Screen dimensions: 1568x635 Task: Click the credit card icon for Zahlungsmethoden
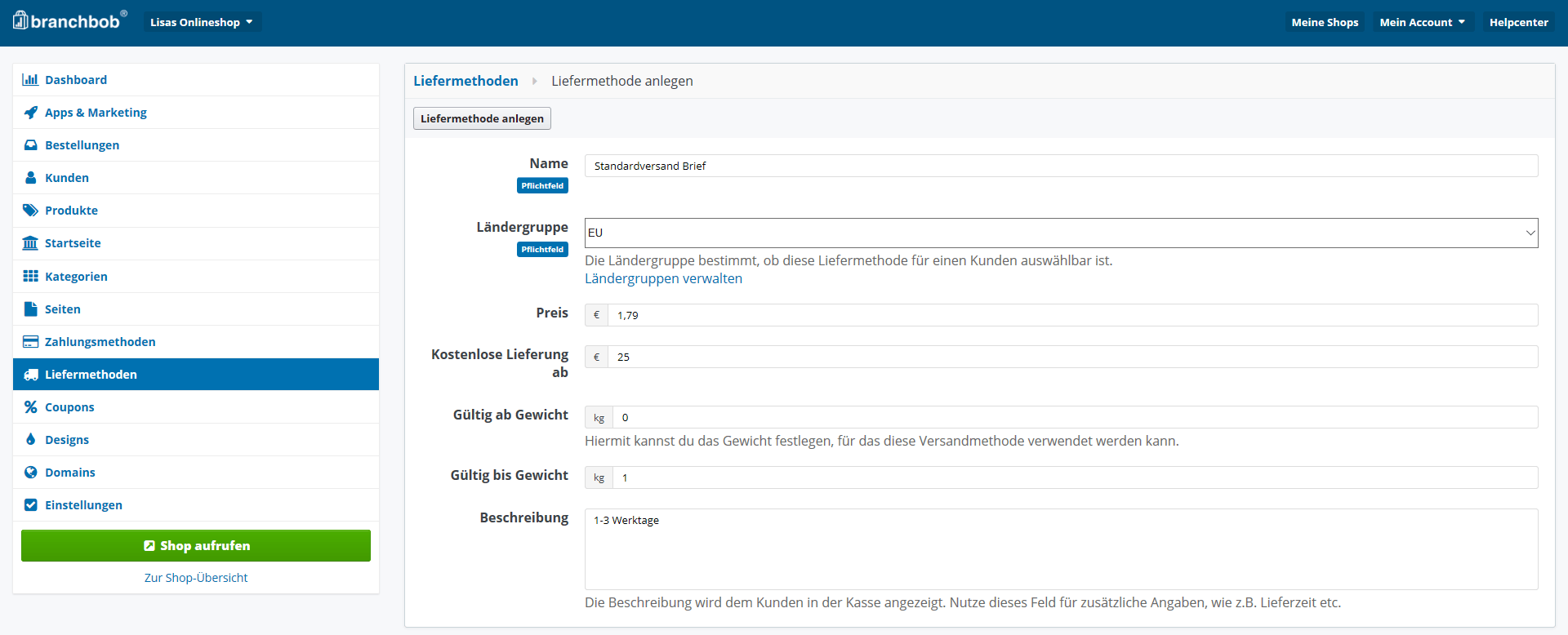tap(30, 341)
